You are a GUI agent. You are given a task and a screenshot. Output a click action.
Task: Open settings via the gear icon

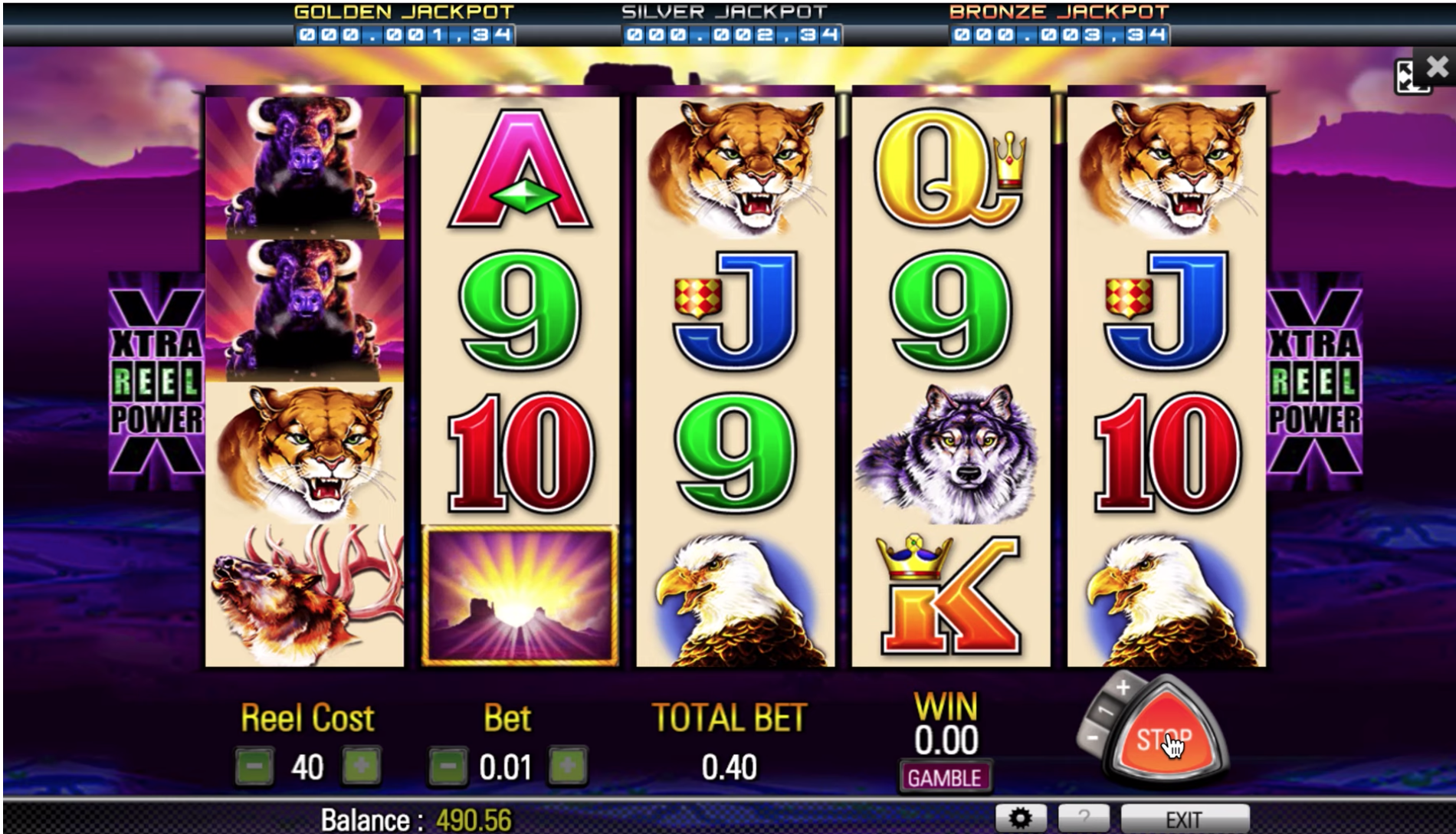(x=1020, y=819)
